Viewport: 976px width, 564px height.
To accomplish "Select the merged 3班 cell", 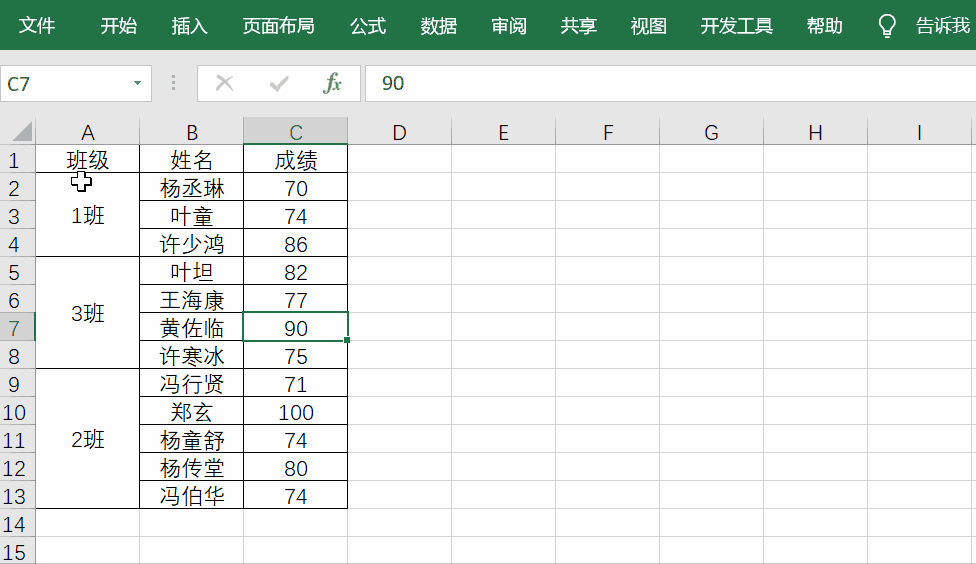I will pos(88,313).
